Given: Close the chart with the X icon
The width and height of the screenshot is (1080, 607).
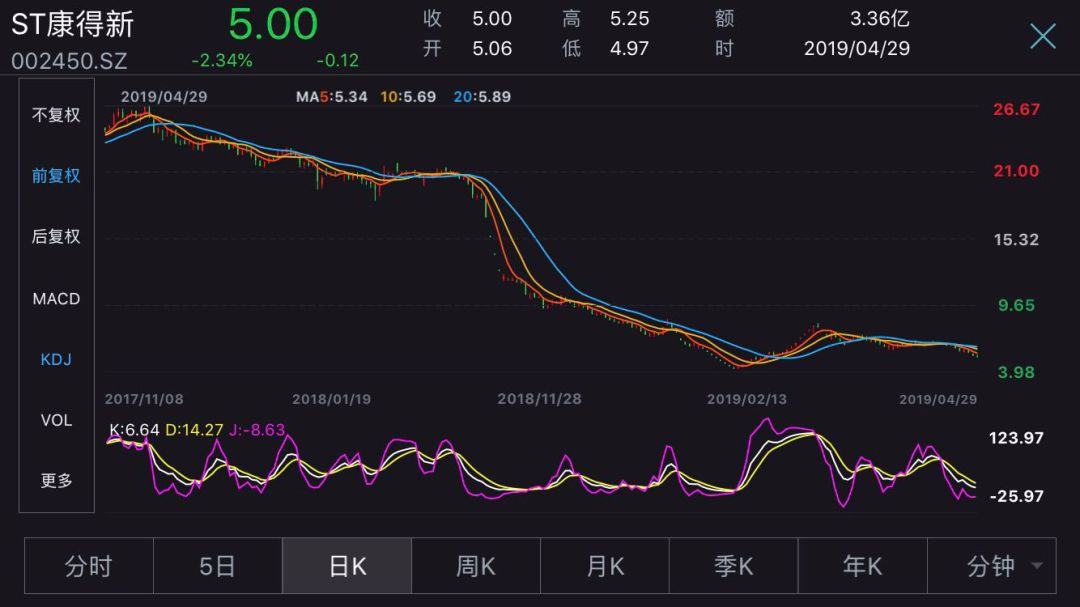Looking at the screenshot, I should [x=1043, y=36].
